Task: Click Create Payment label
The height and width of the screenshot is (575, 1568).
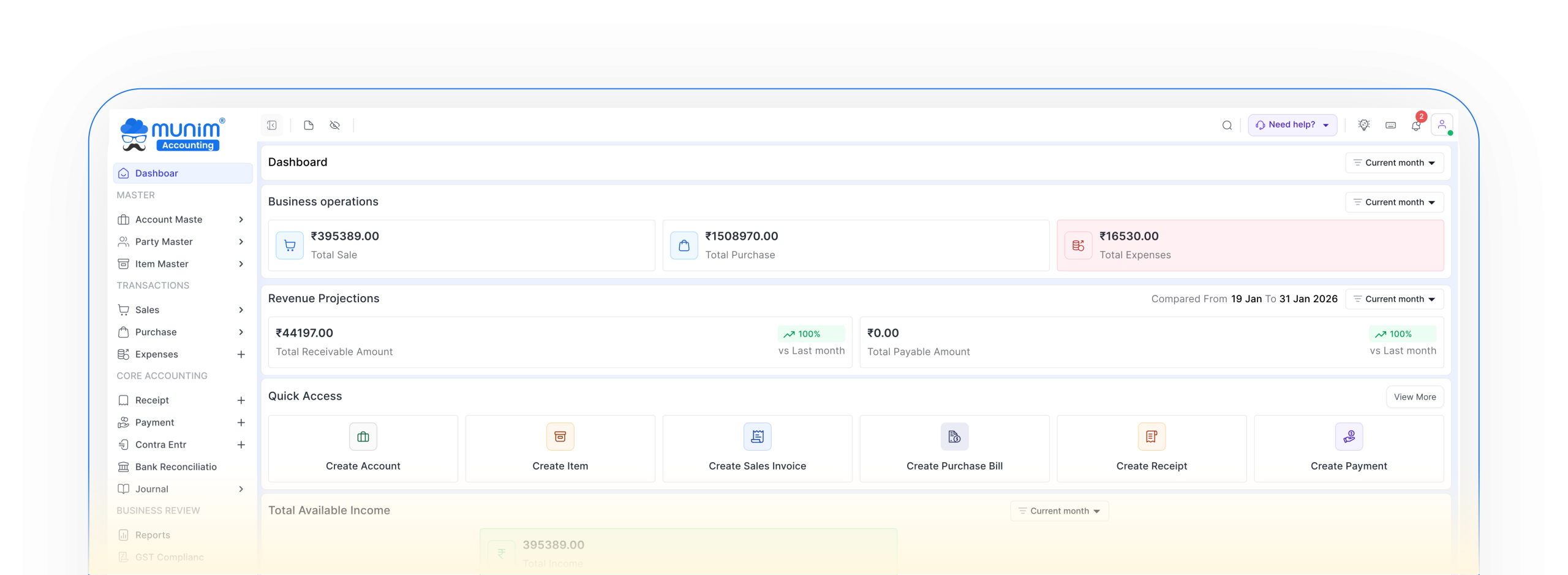Action: 1349,466
